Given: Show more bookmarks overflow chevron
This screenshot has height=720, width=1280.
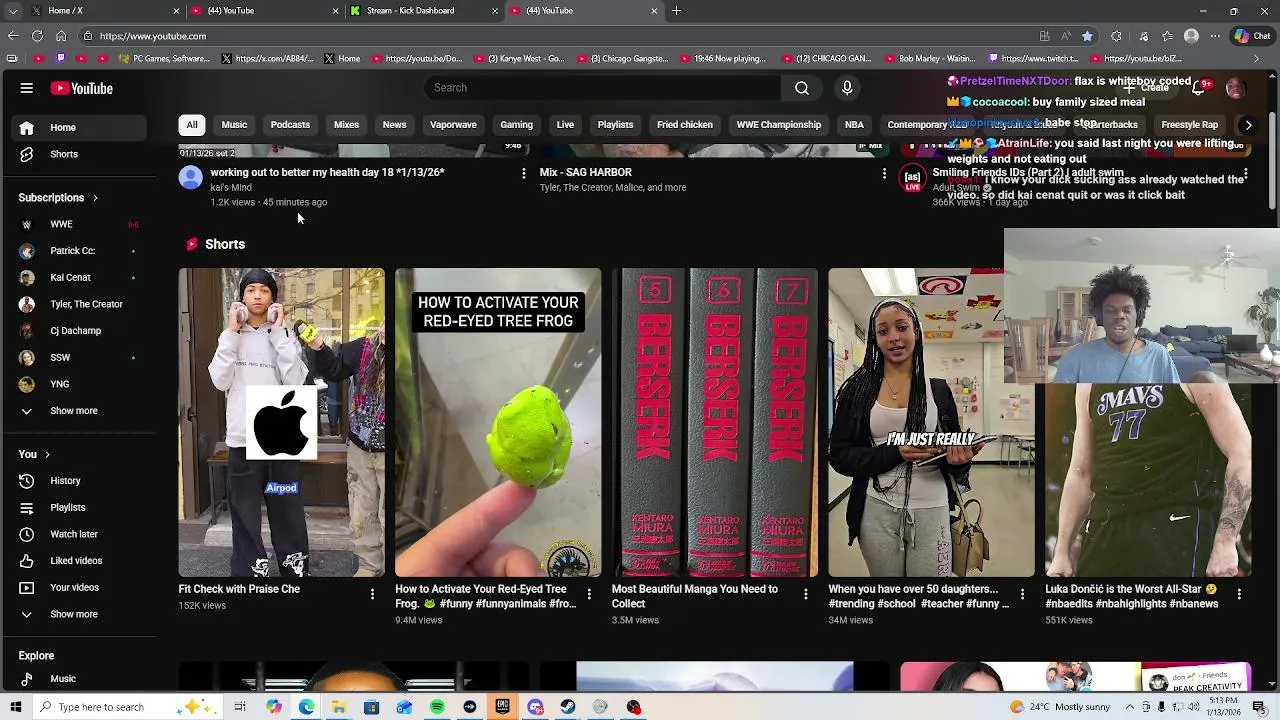Looking at the screenshot, I should (1257, 59).
